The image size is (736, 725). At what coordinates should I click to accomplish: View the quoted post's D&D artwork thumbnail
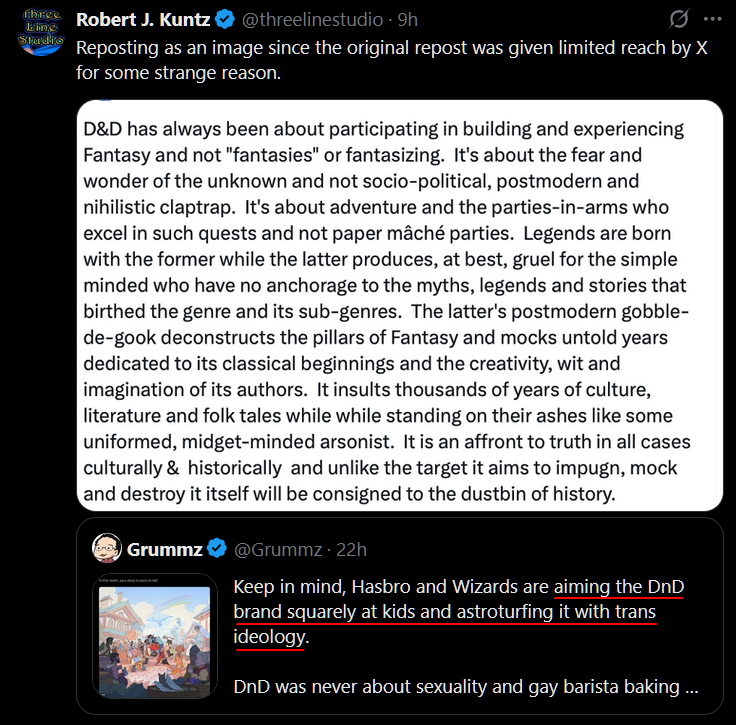point(154,636)
